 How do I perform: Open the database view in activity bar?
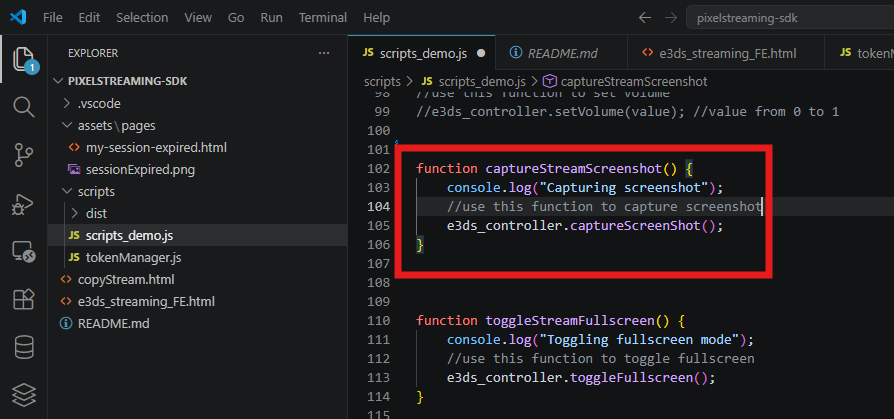click(23, 347)
